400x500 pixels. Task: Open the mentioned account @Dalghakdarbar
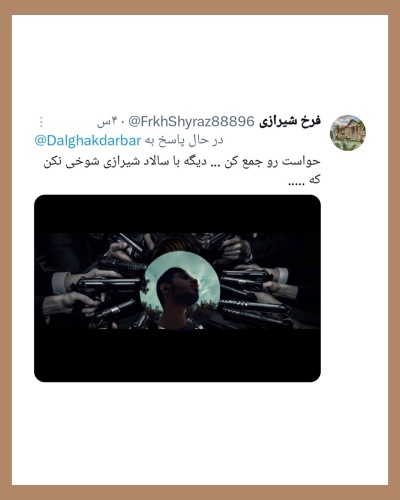click(x=88, y=141)
